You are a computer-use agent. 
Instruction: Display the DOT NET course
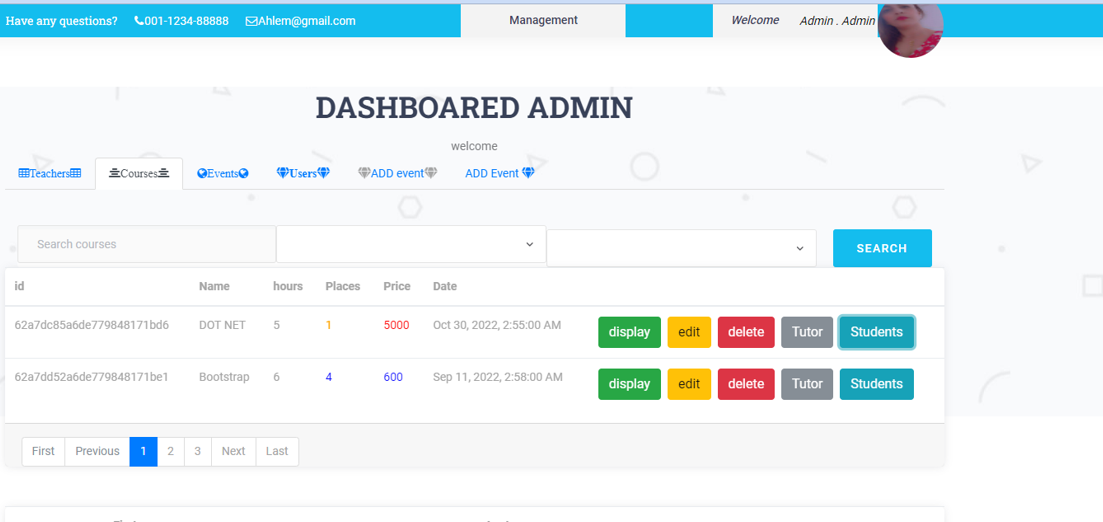(629, 332)
